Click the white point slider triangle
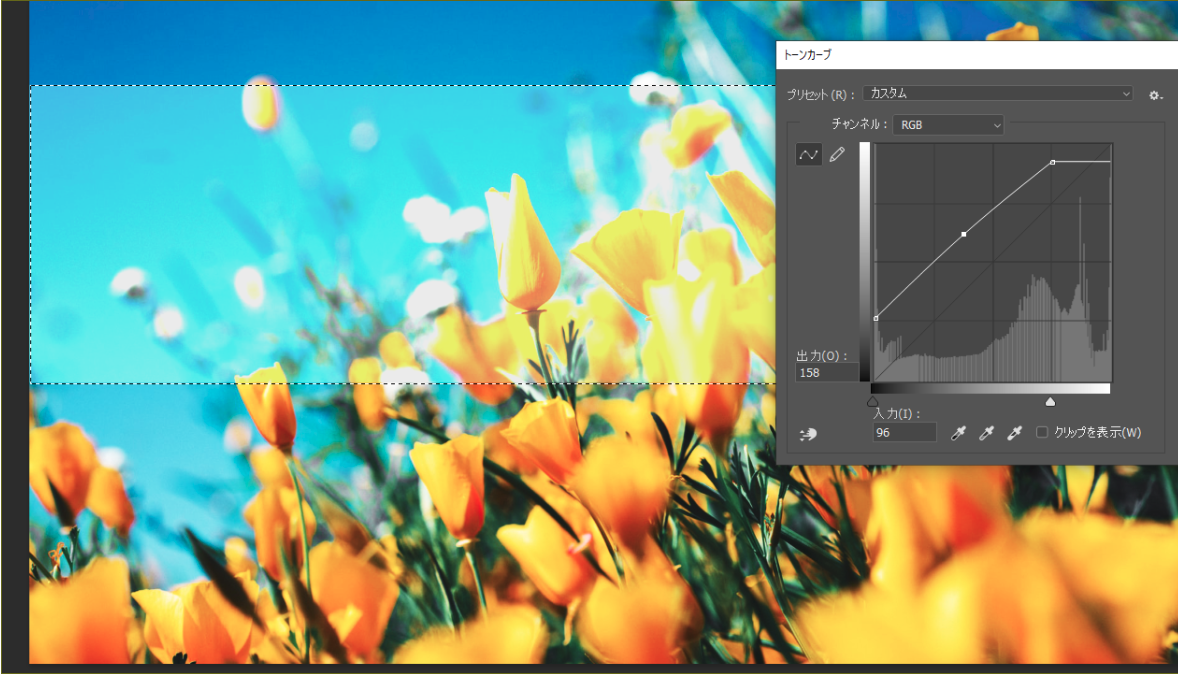The width and height of the screenshot is (1178, 675). pyautogui.click(x=1050, y=402)
